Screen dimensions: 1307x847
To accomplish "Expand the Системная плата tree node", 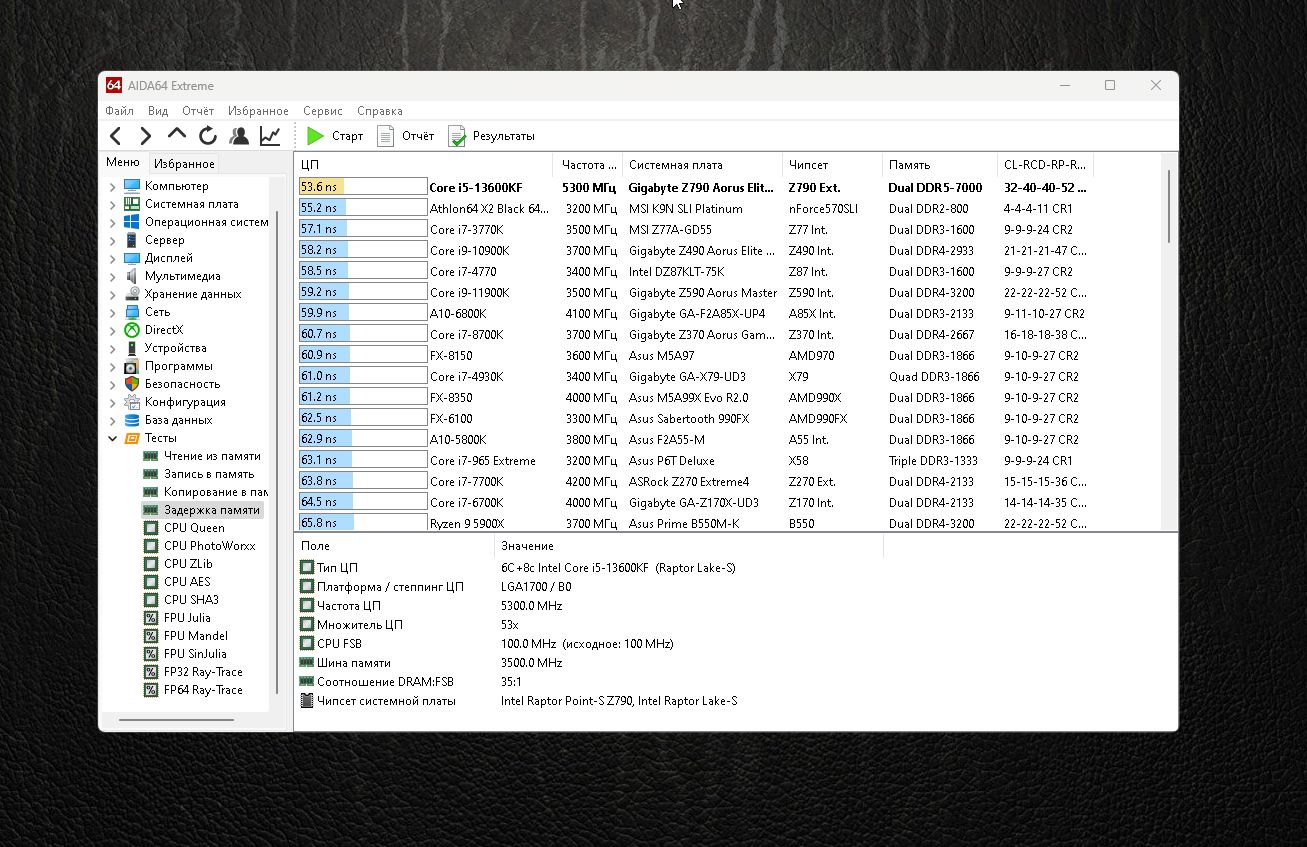I will click(x=113, y=204).
